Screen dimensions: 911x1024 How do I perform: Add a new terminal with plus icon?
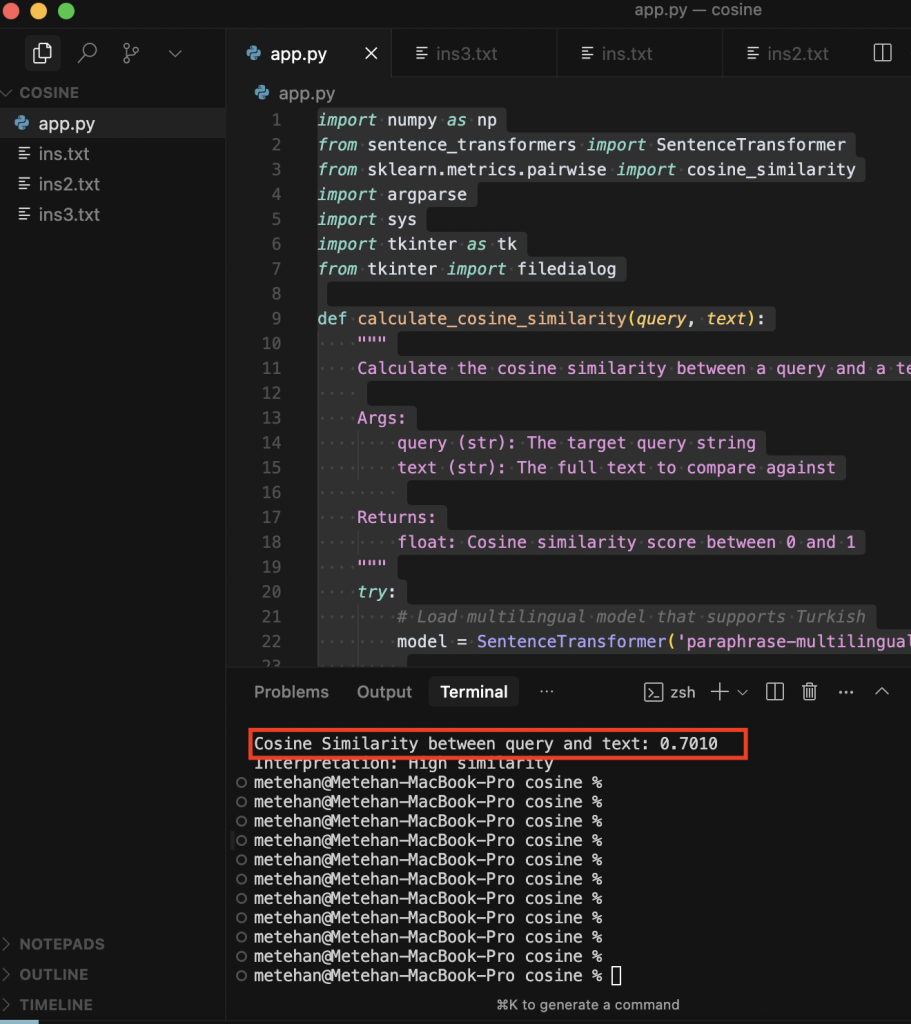pos(719,692)
